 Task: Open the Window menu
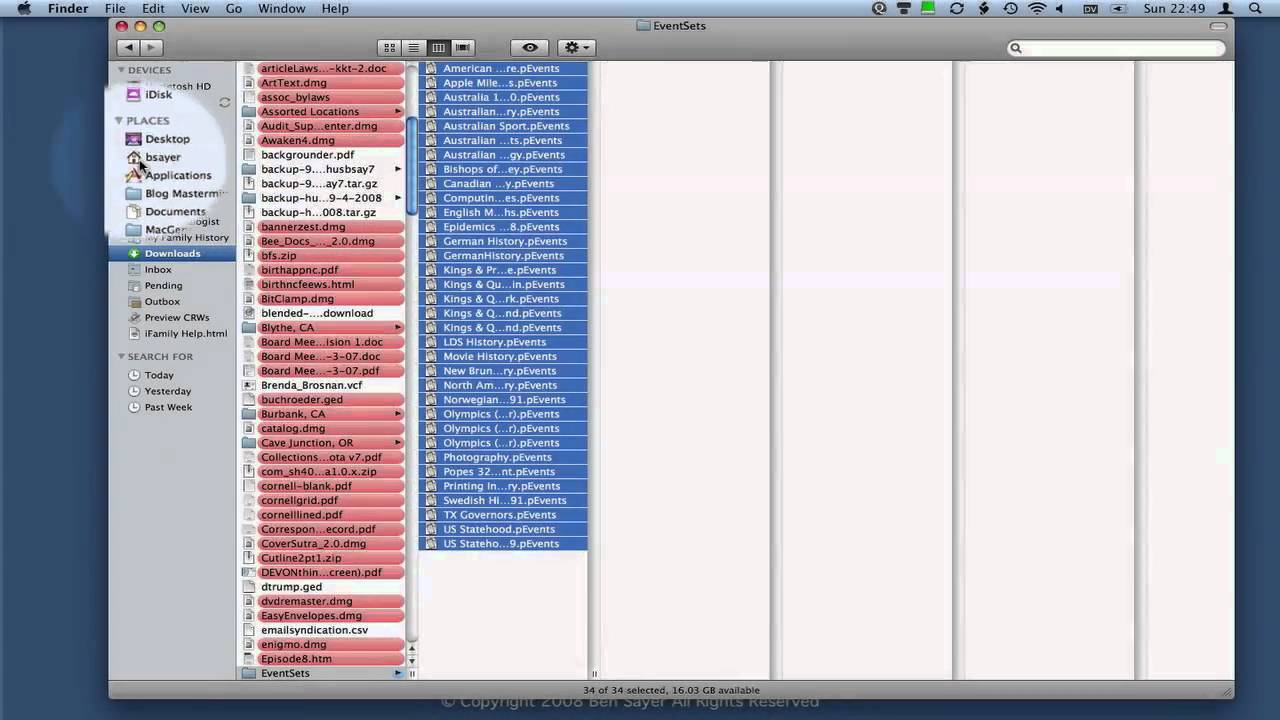pos(281,8)
